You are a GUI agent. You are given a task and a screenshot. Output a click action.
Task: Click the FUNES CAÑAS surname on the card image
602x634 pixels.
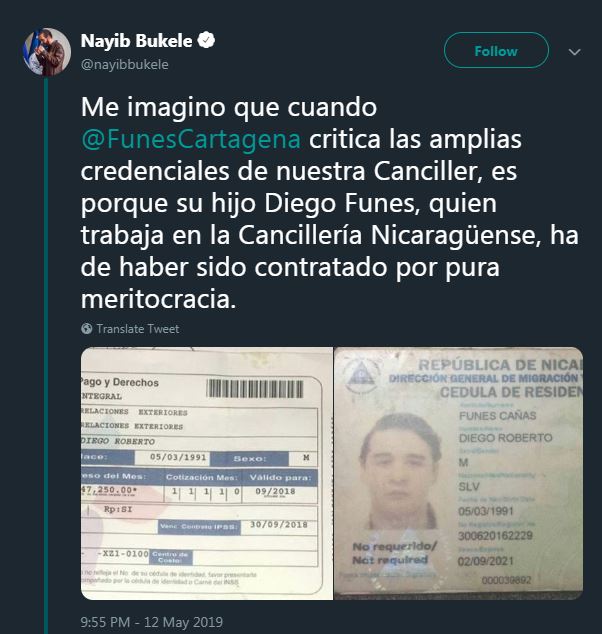497,416
